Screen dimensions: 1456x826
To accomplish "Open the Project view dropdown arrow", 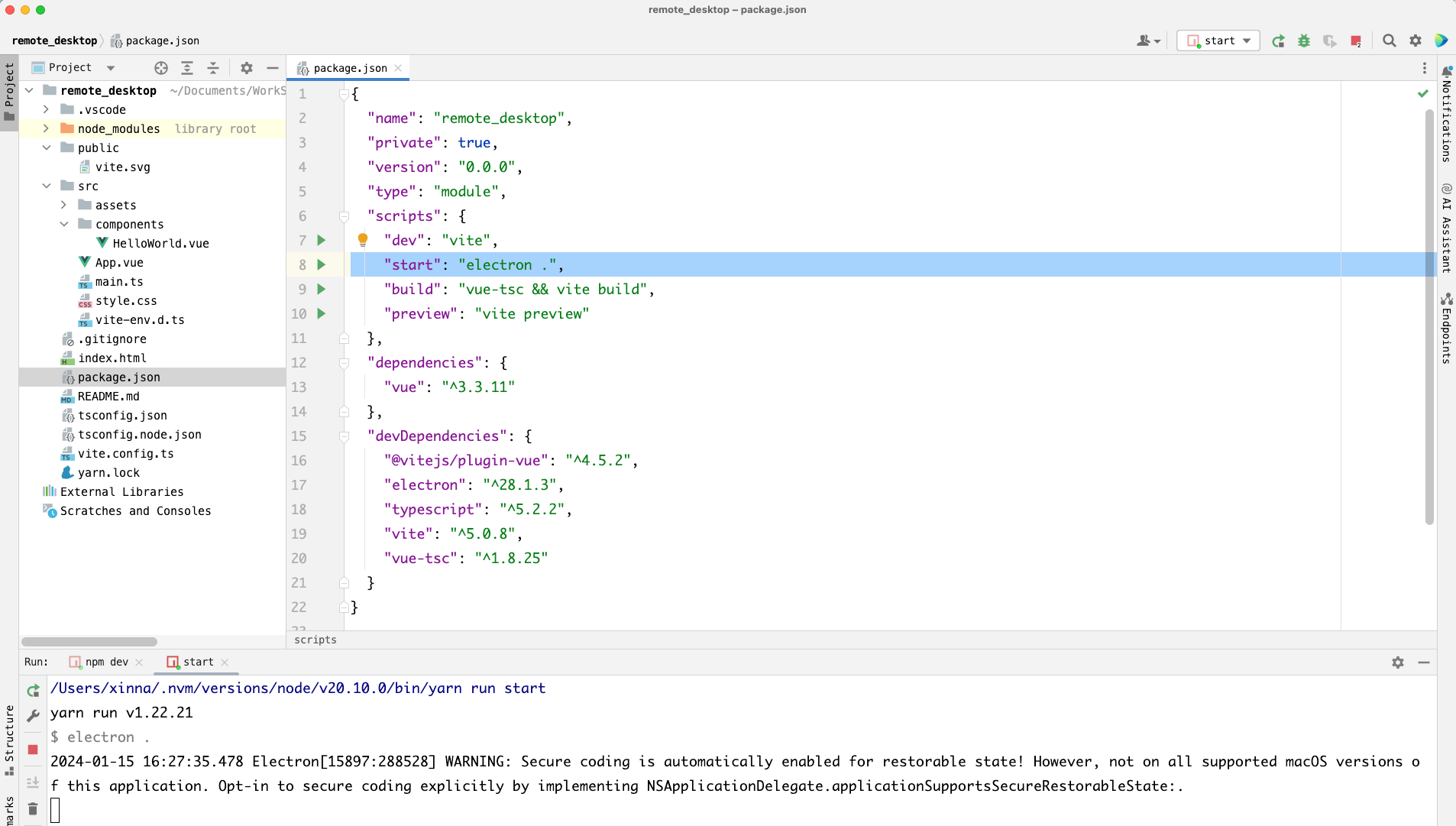I will click(x=111, y=68).
